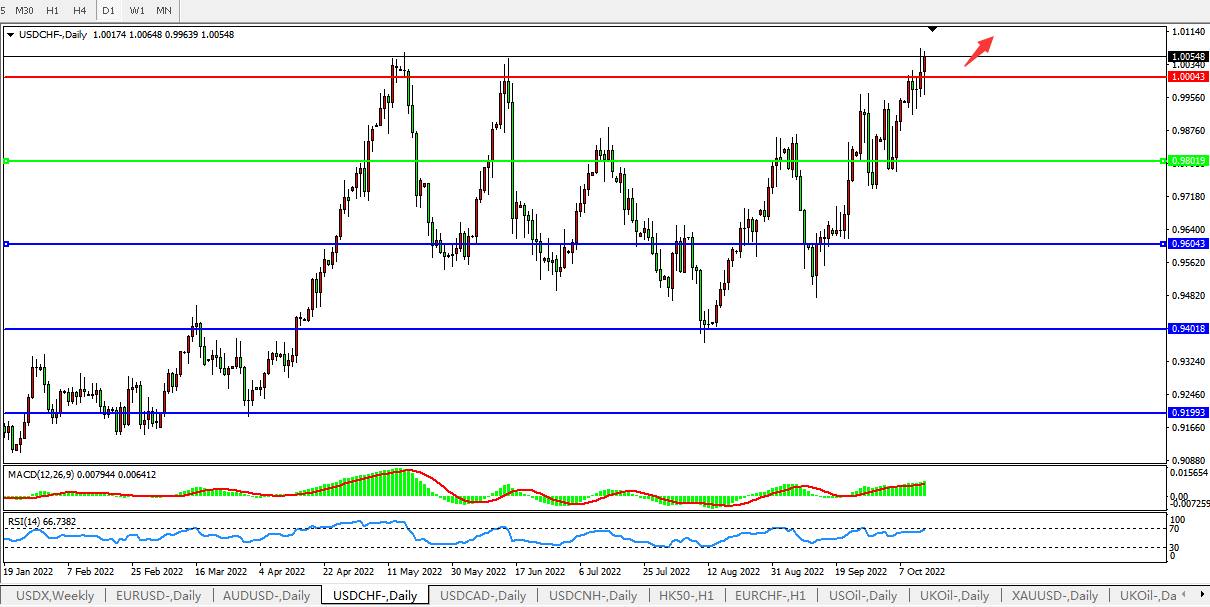Click the blue 0.91993 support line label

(x=1188, y=413)
